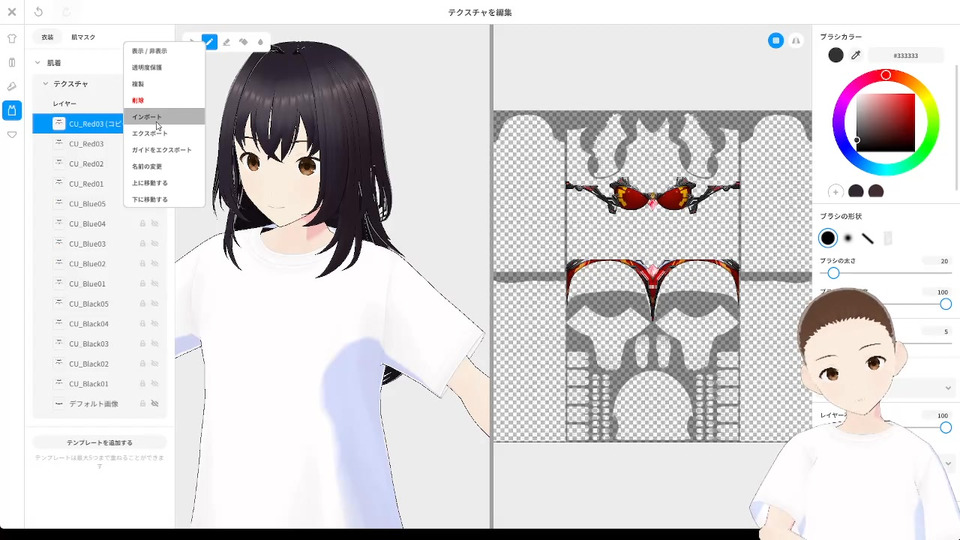Toggle visibility of デフォルト画像 layer
Screen dimensions: 960x540
[x=155, y=403]
